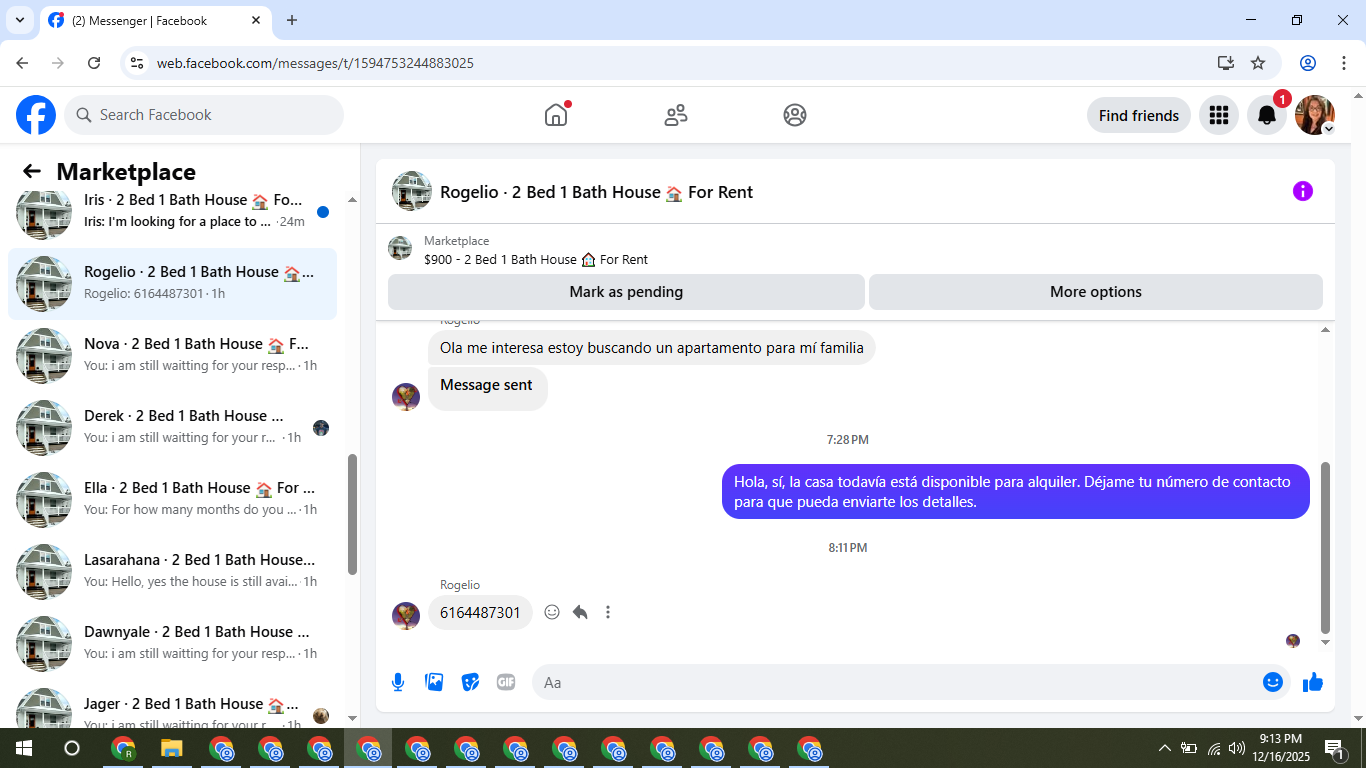Image resolution: width=1366 pixels, height=768 pixels.
Task: Open the Windows Start menu
Action: 24,748
